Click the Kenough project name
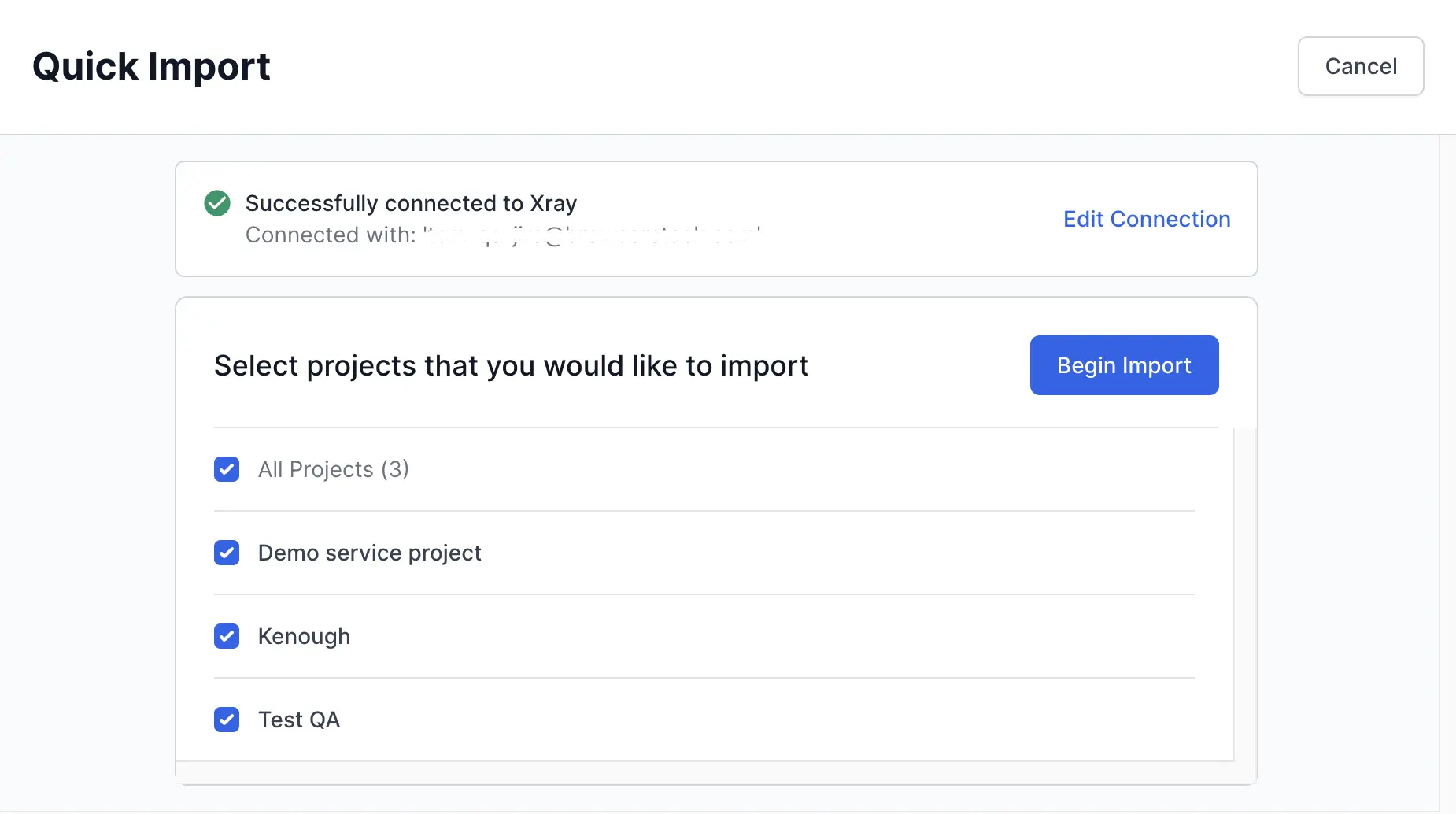This screenshot has height=814, width=1456. click(304, 636)
